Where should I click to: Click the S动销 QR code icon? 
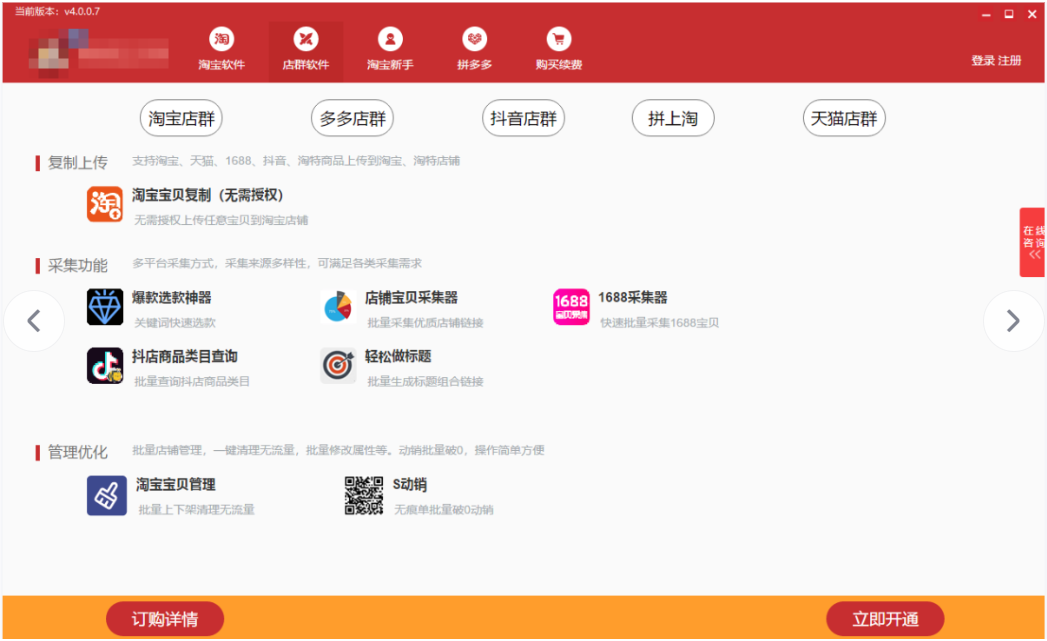364,495
